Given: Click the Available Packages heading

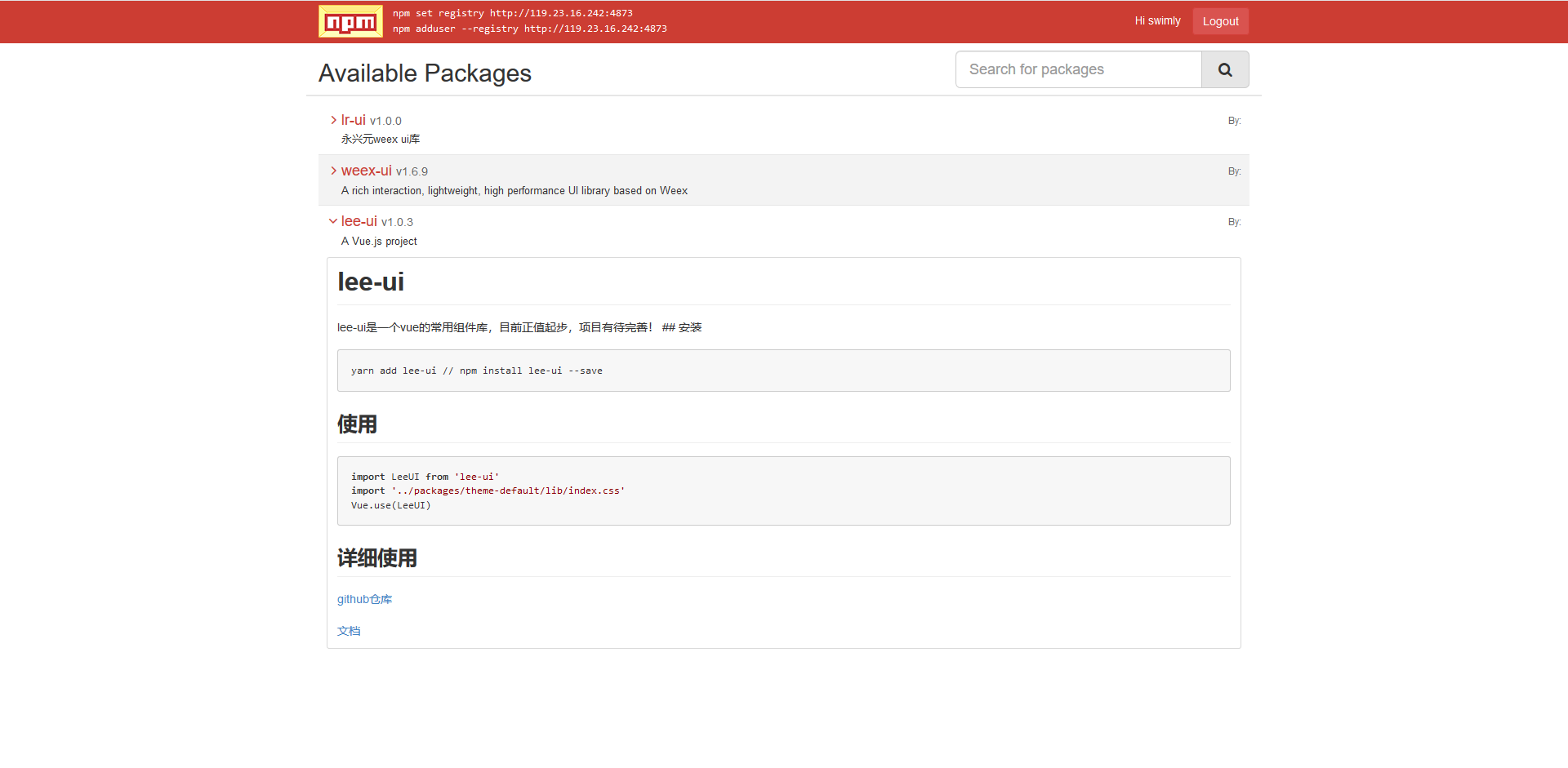Looking at the screenshot, I should tap(425, 73).
